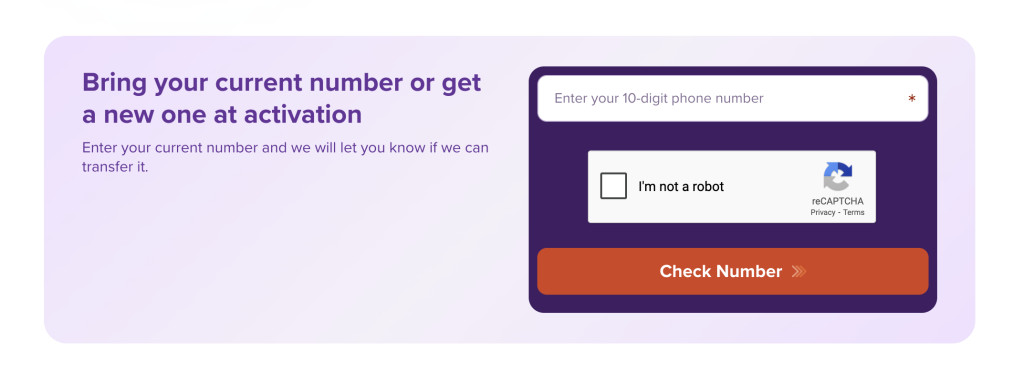
Task: Open the reCAPTCHA Terms link
Action: [x=854, y=213]
